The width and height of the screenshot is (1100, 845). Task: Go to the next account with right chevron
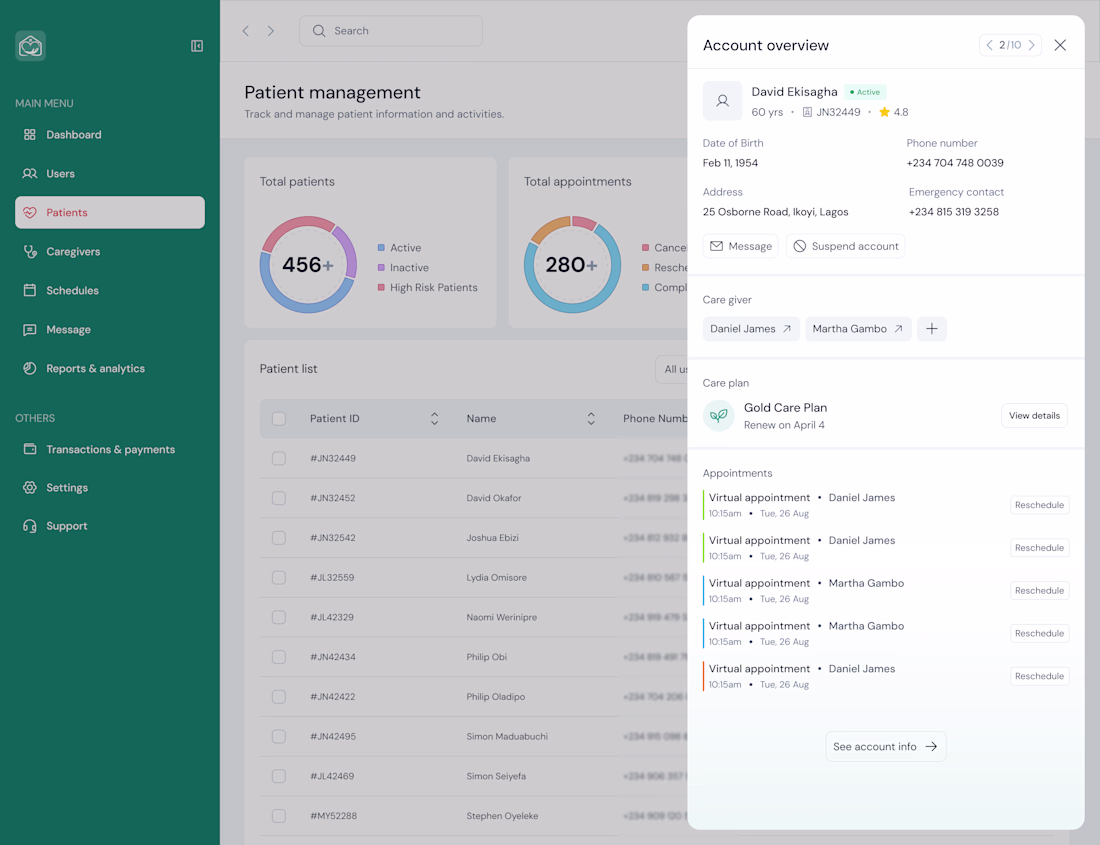point(1032,45)
